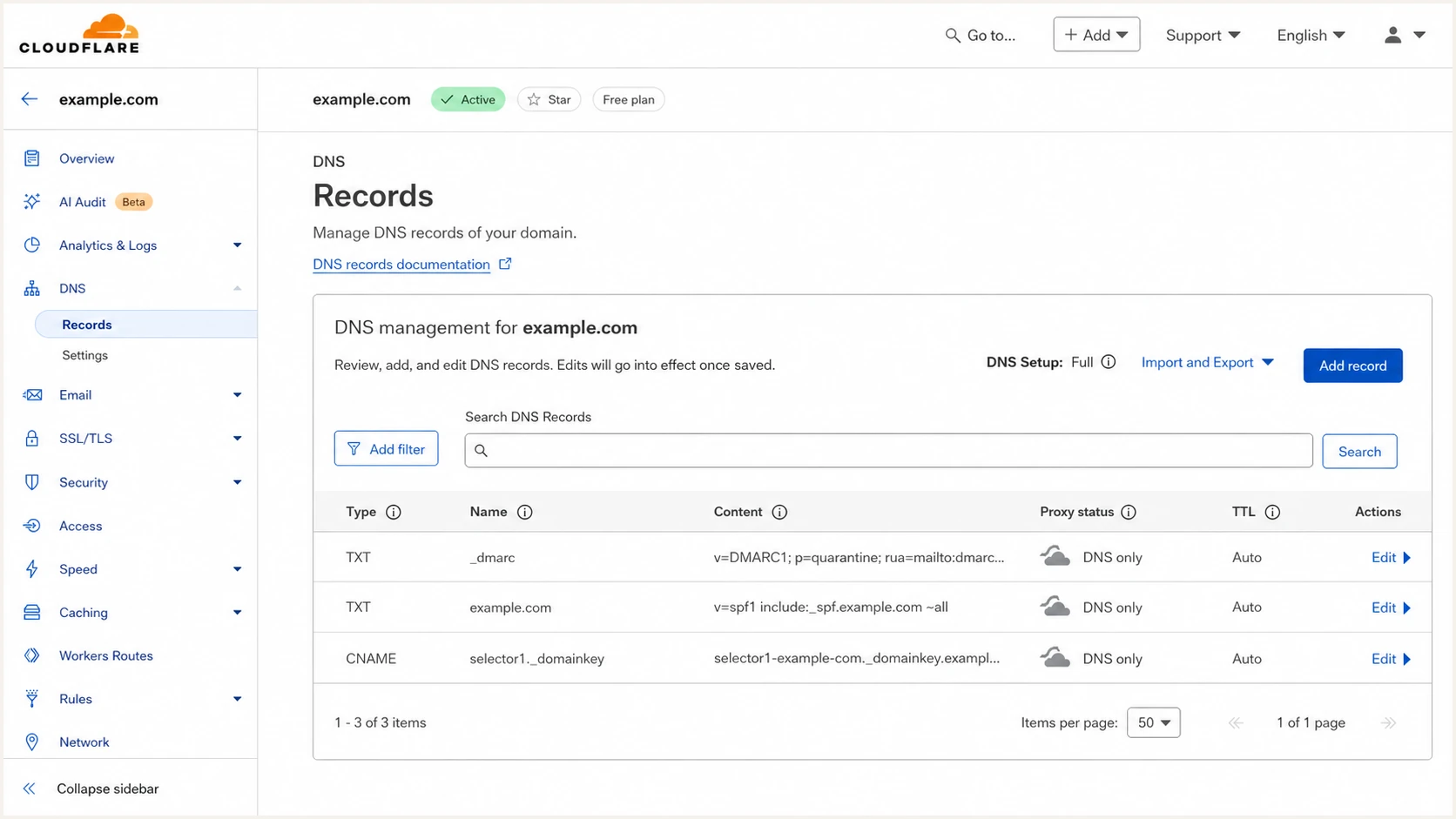Click the AI Audit sparkle icon
The height and width of the screenshot is (819, 1456).
(x=32, y=202)
